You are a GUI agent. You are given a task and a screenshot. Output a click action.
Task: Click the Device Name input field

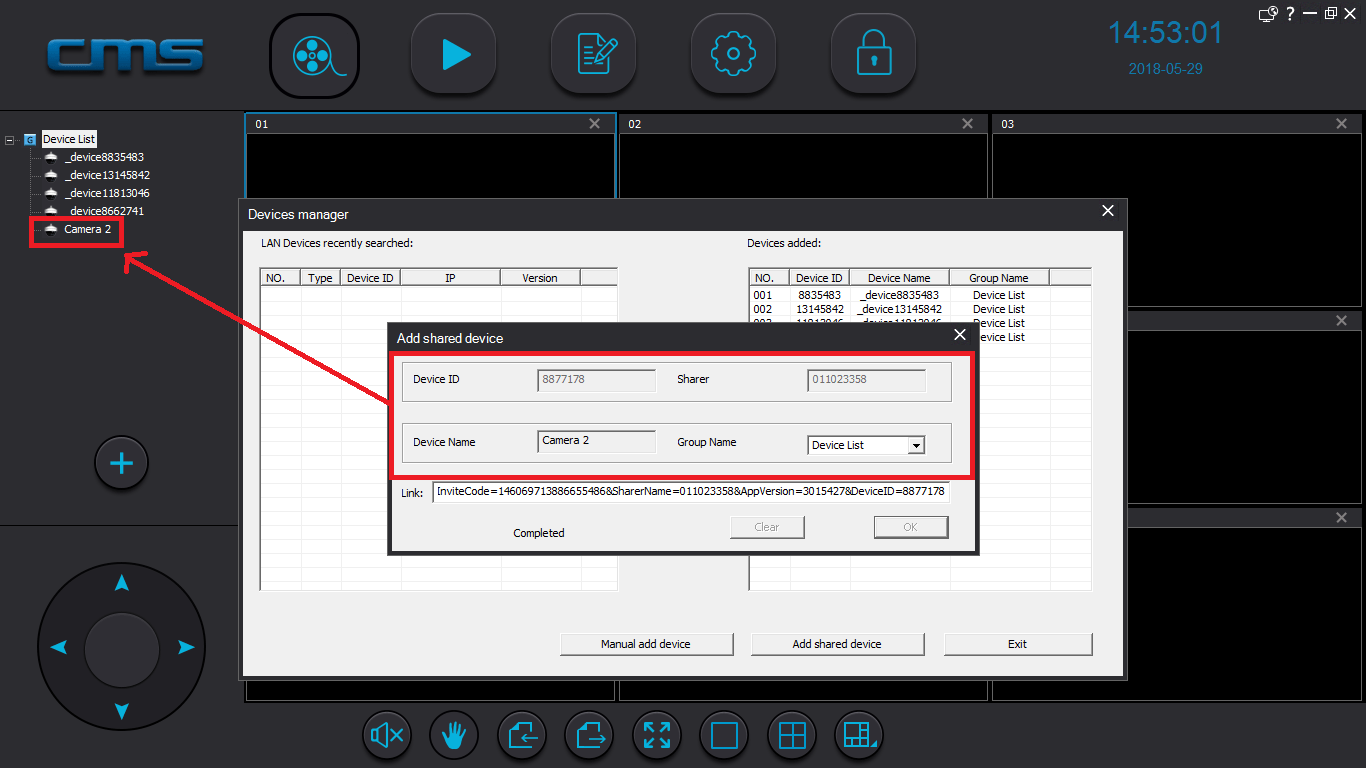(x=597, y=441)
